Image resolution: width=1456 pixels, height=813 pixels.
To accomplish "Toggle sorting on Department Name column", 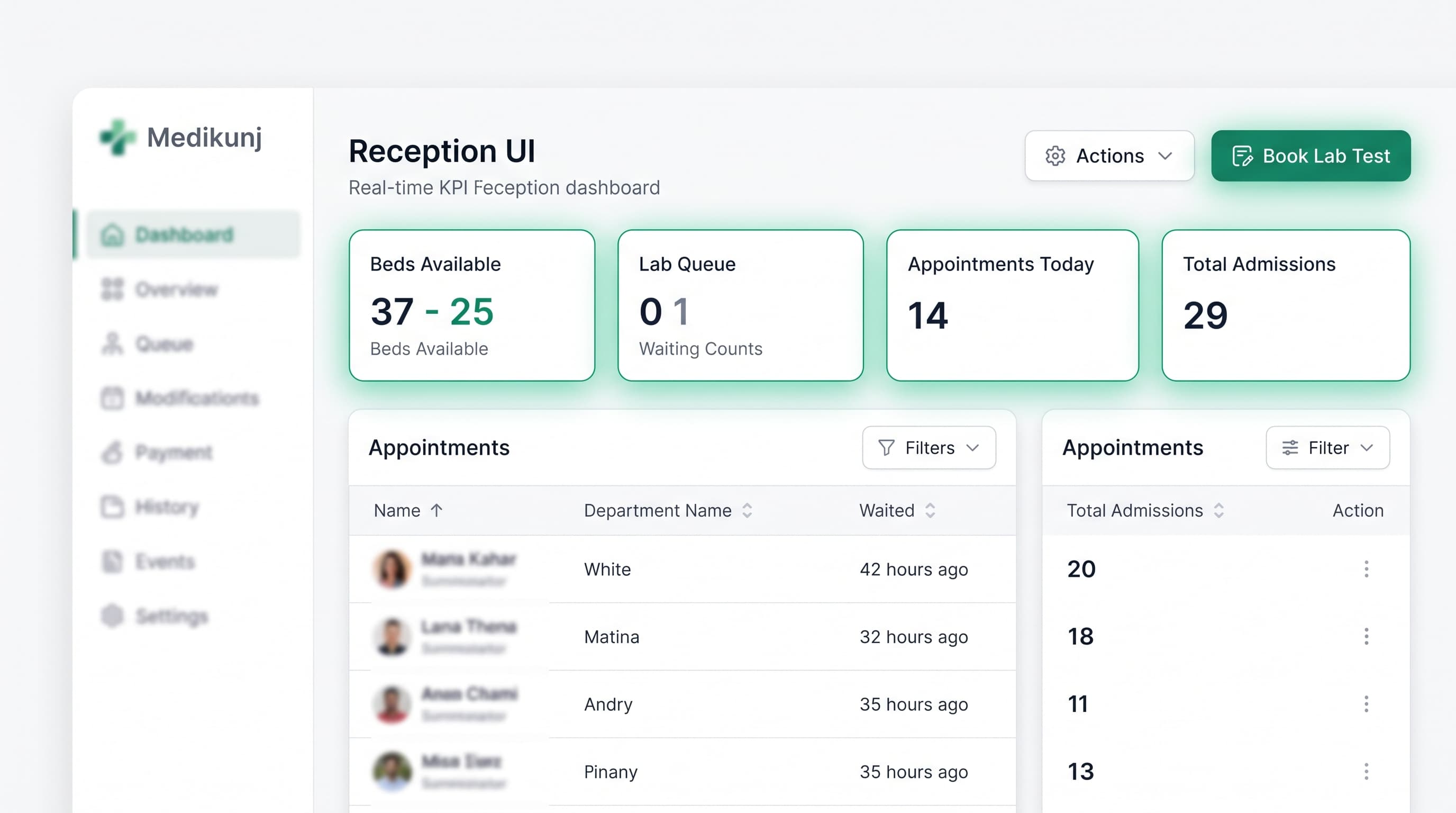I will 747,511.
